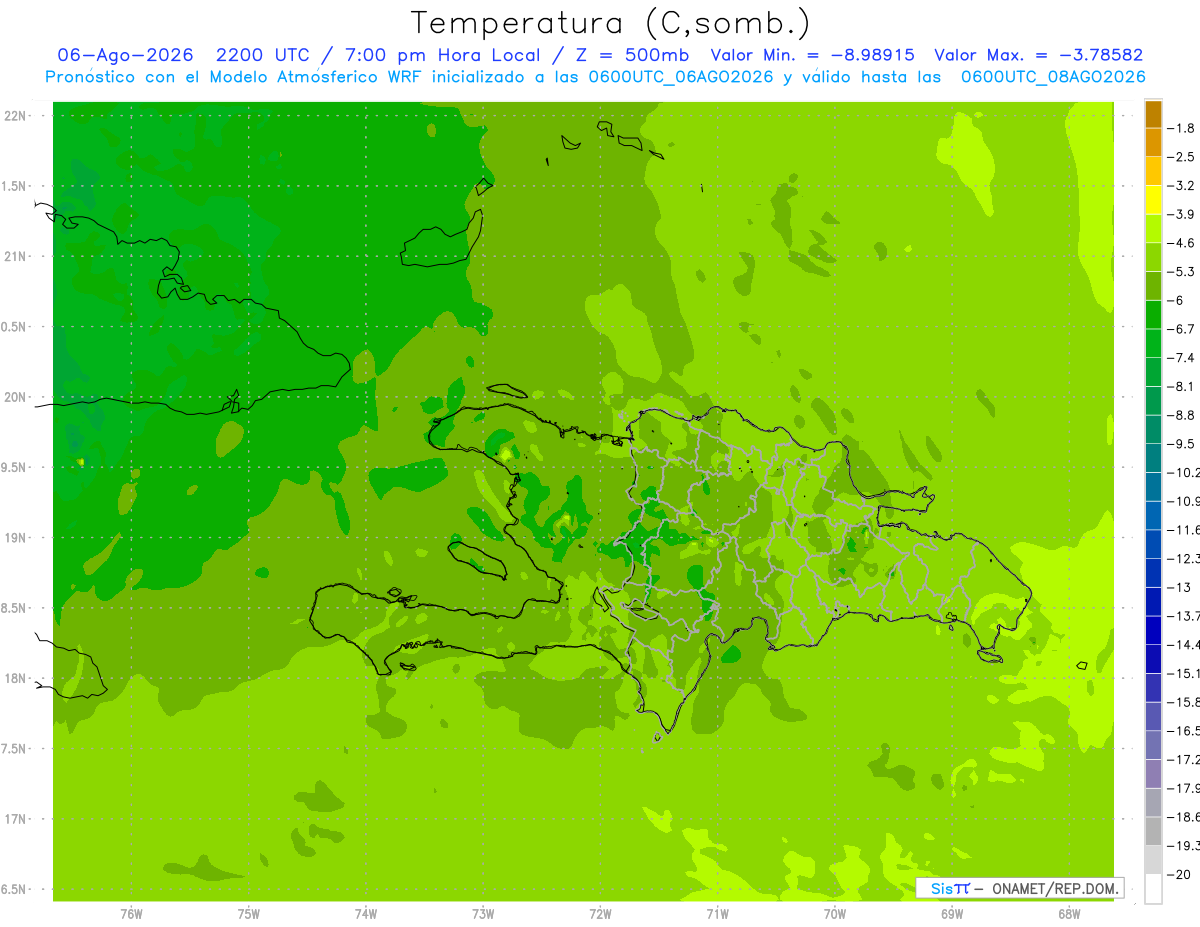
Task: Click the title 'Temperatura (C,somb.)'
Action: [610, 23]
